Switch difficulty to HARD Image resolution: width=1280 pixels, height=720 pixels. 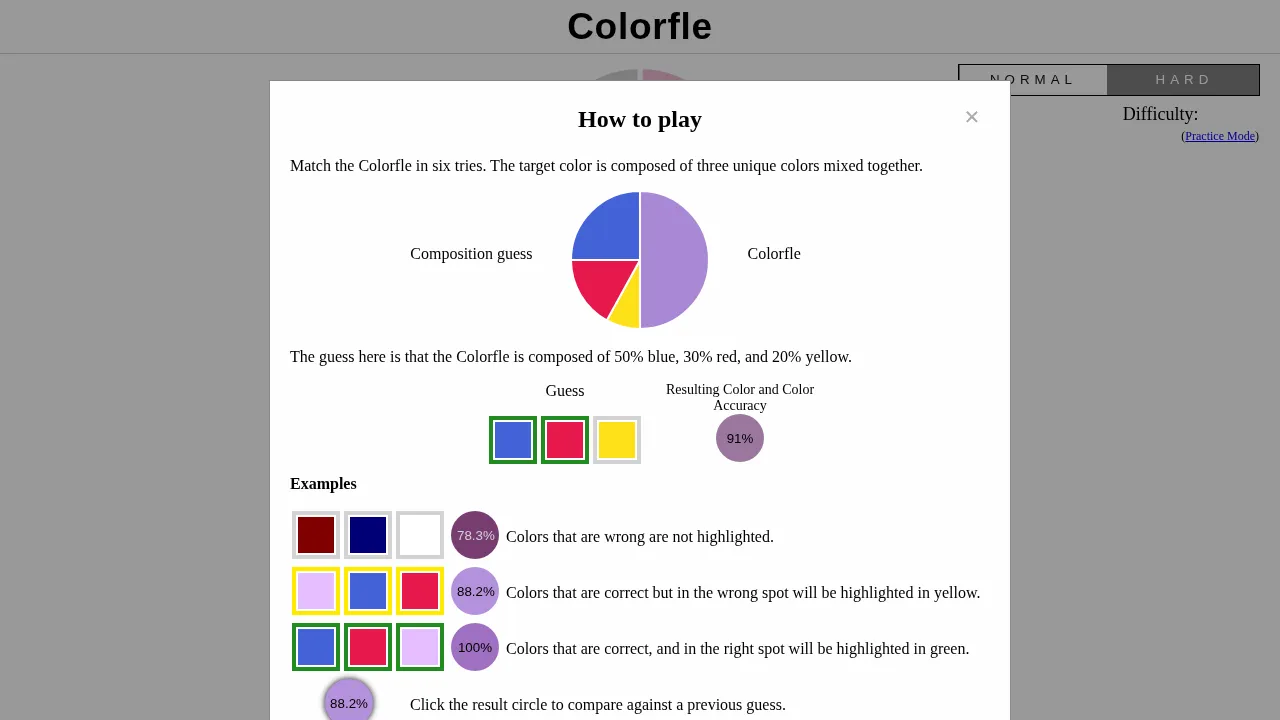1183,79
